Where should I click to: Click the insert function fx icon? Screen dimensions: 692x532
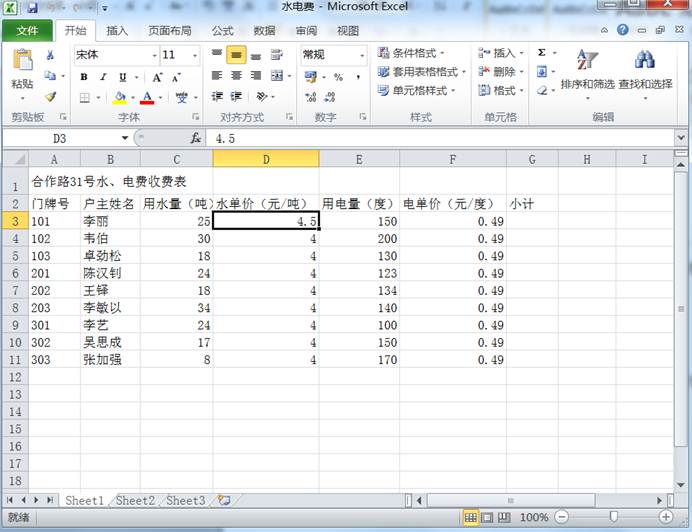[x=196, y=138]
